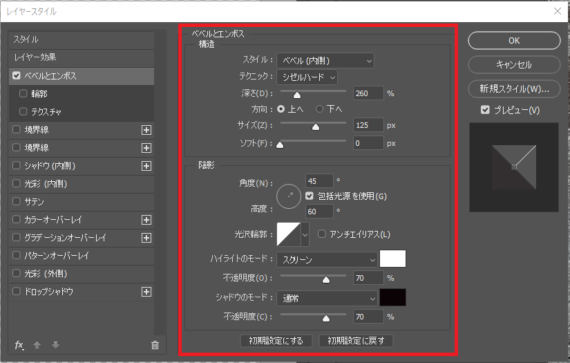Click plus icon beside グラデーションオーバーレイ
The height and width of the screenshot is (363, 570).
coord(146,238)
